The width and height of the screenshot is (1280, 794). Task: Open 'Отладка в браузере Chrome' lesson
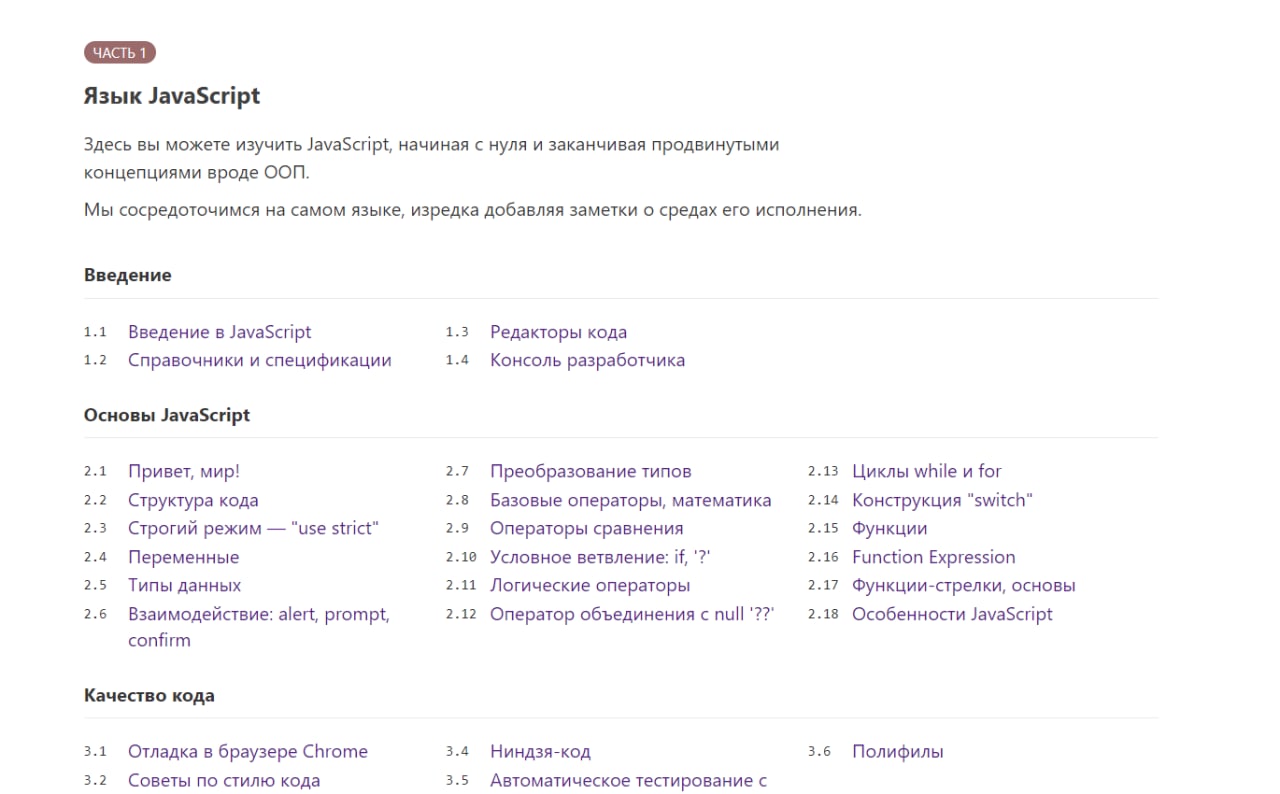pos(248,751)
